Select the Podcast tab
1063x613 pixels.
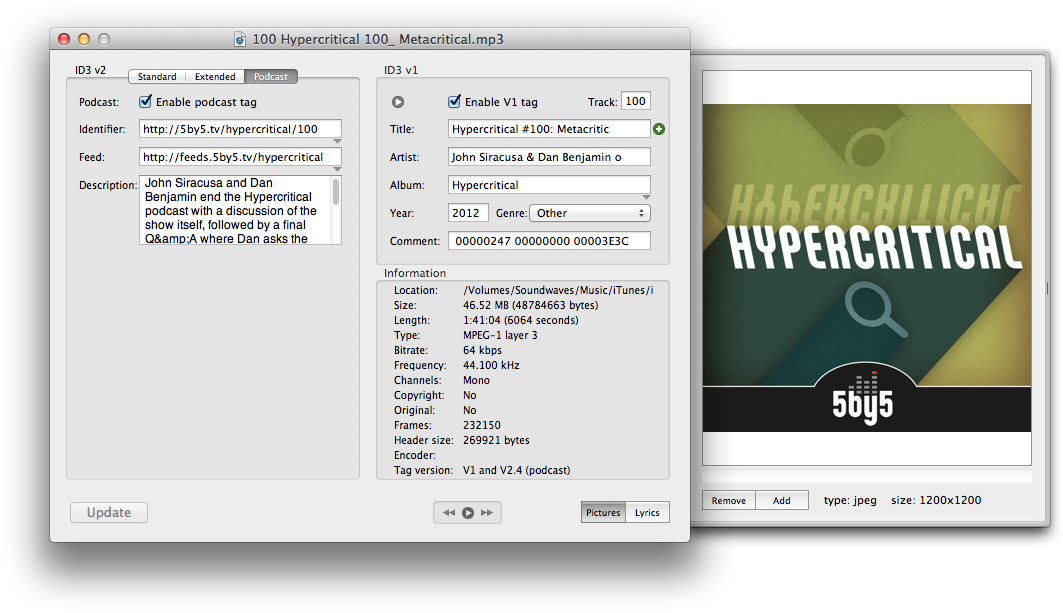point(270,77)
